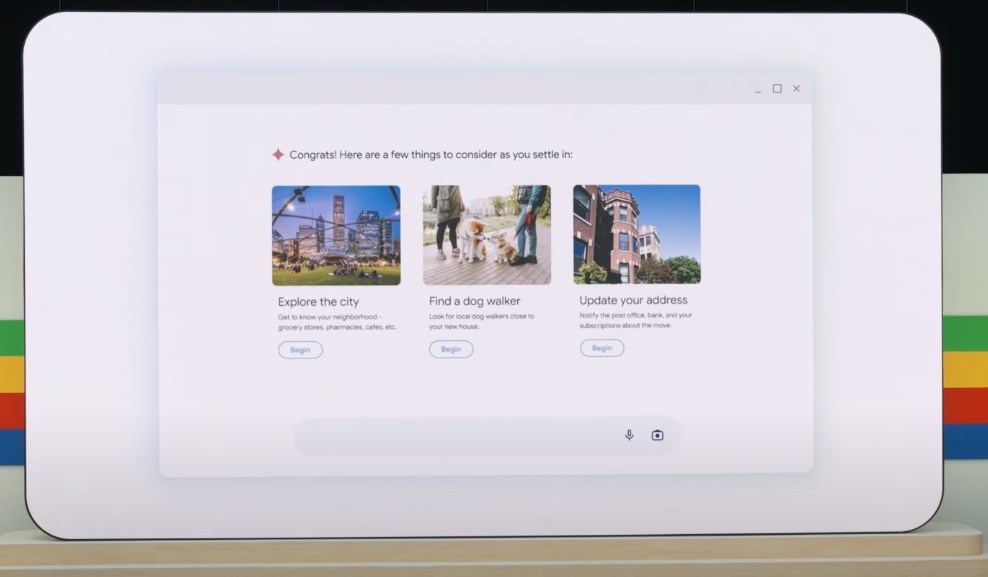Click into the bottom prompt input bar
The width and height of the screenshot is (988, 577).
[x=487, y=435]
